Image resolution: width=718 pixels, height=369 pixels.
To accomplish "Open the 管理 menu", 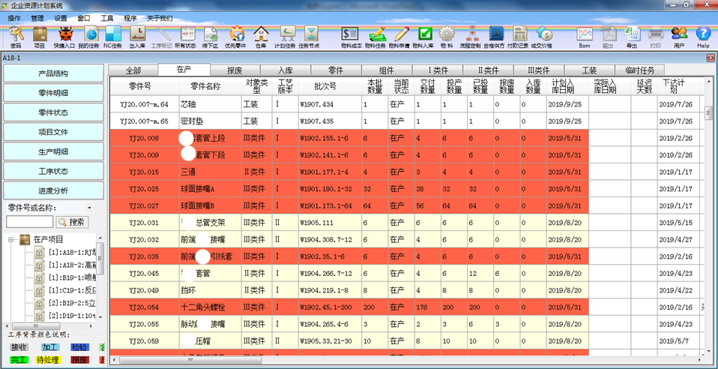I will [x=38, y=19].
